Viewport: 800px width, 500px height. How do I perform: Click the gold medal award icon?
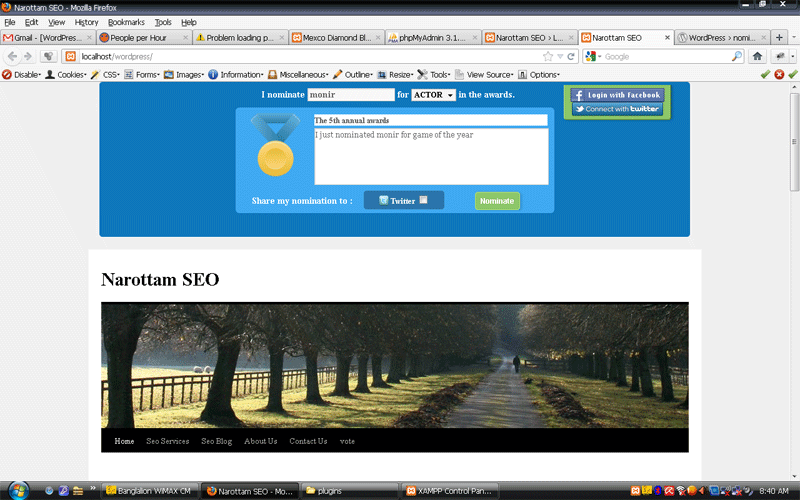point(275,146)
